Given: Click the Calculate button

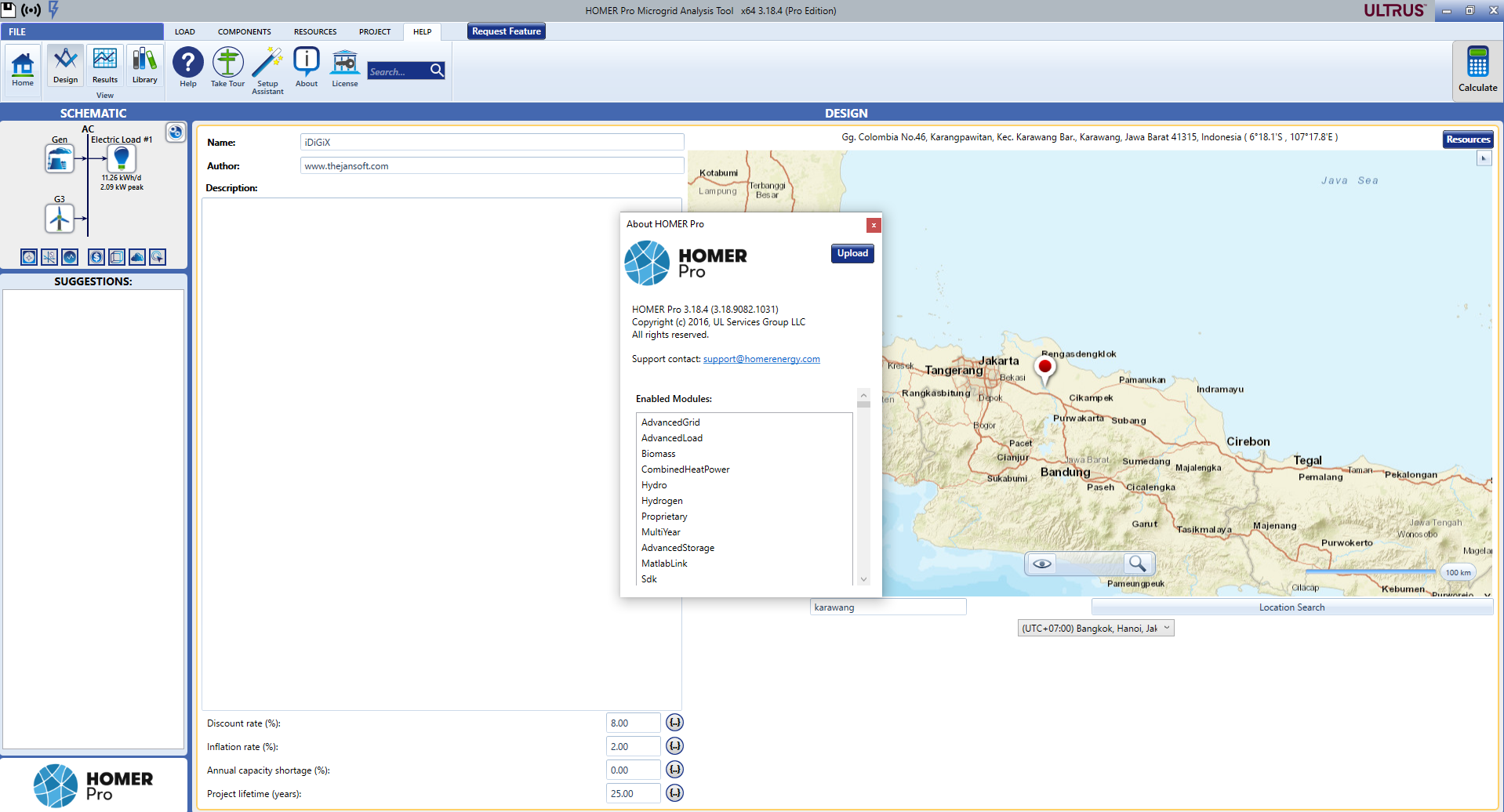Looking at the screenshot, I should coord(1477,70).
